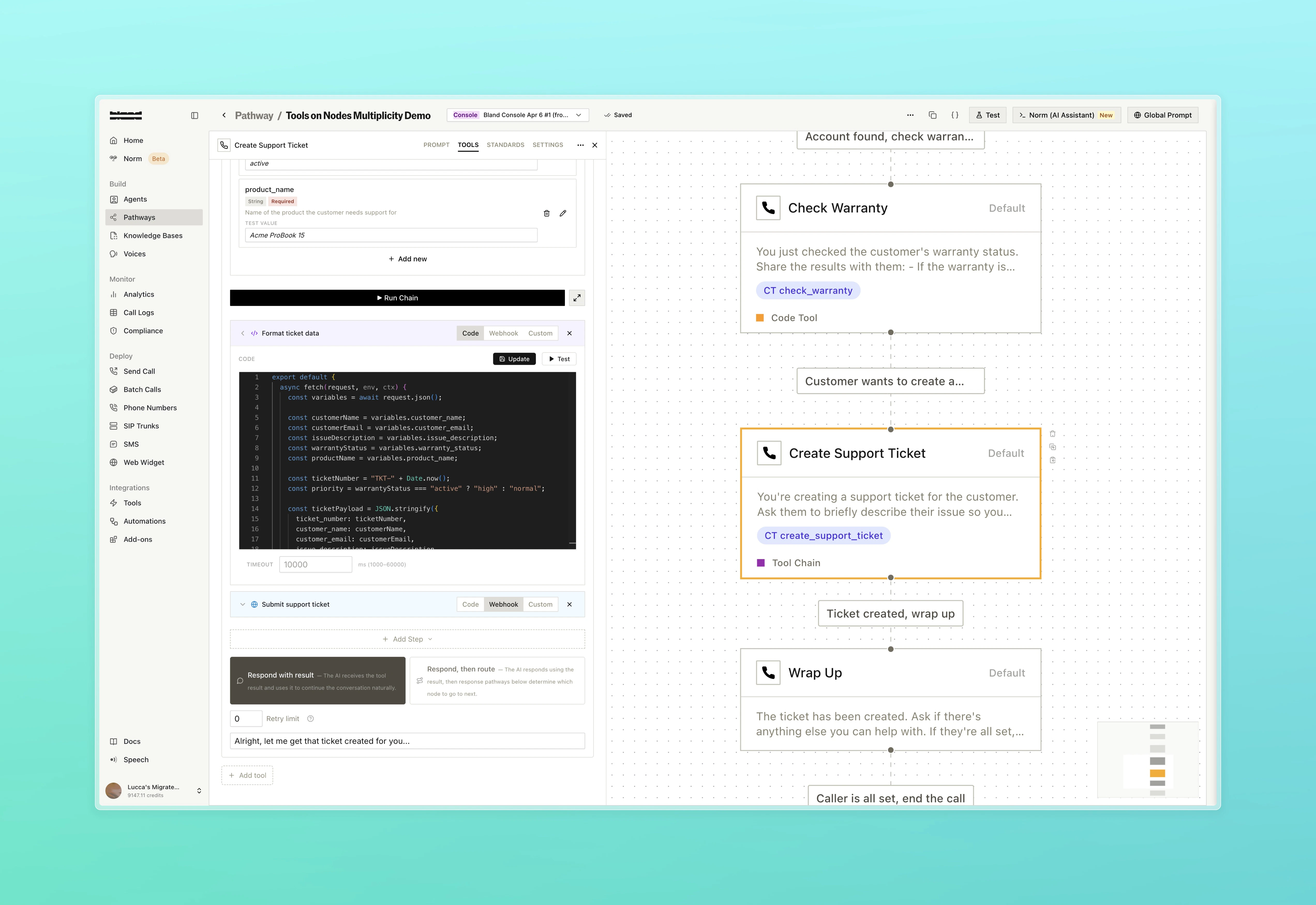
Task: Select Knowledge Bases from the sidebar
Action: coord(152,235)
